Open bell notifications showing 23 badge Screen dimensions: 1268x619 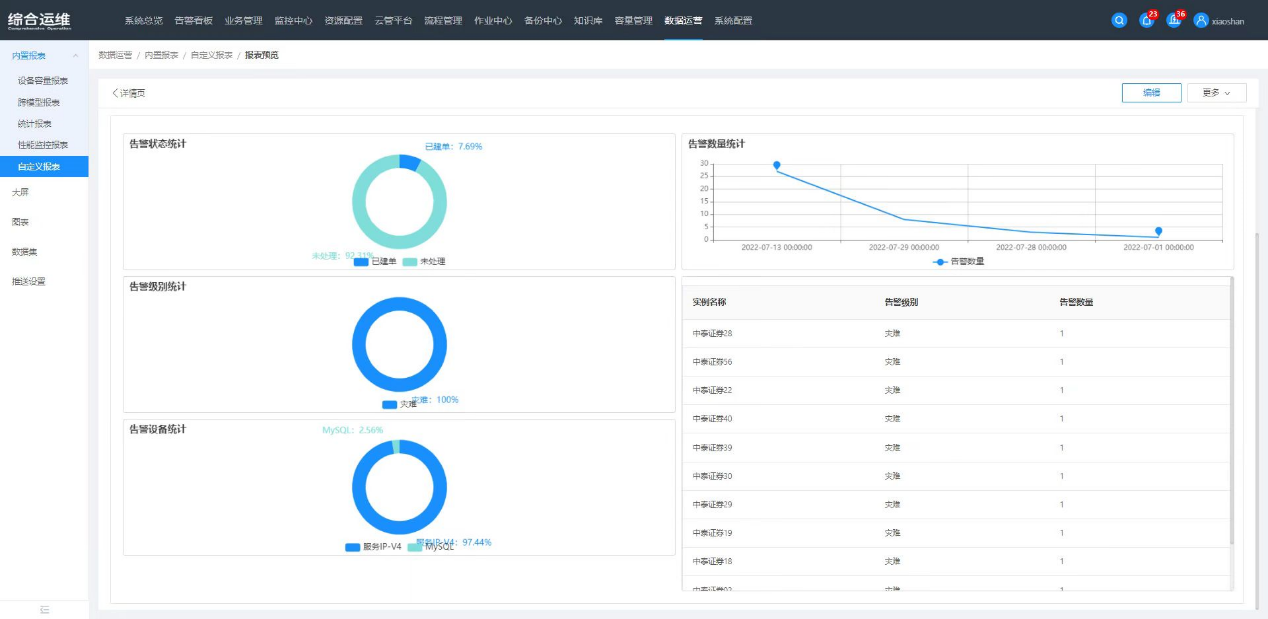[1146, 20]
